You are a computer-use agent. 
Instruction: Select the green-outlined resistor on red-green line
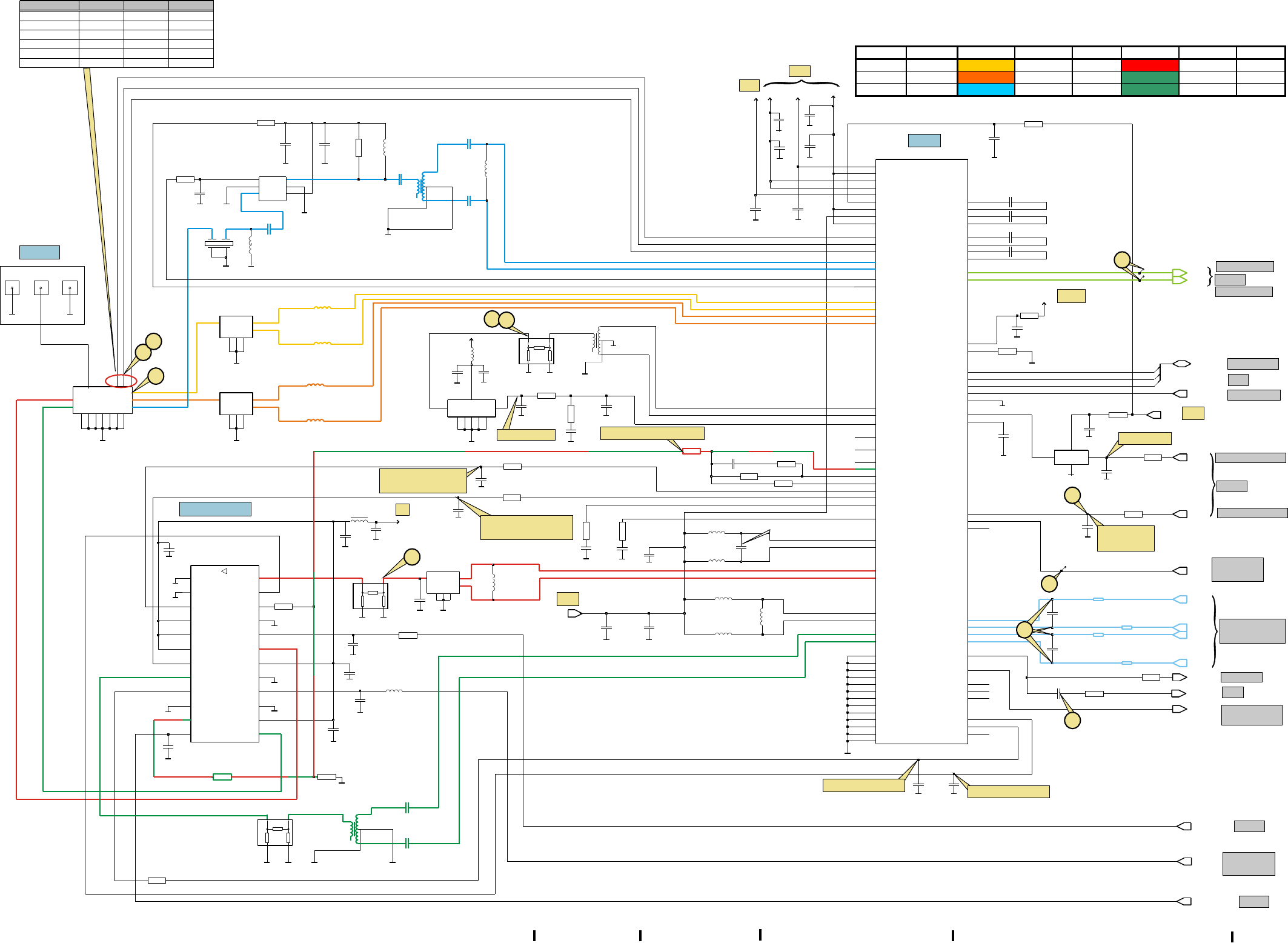pos(222,777)
